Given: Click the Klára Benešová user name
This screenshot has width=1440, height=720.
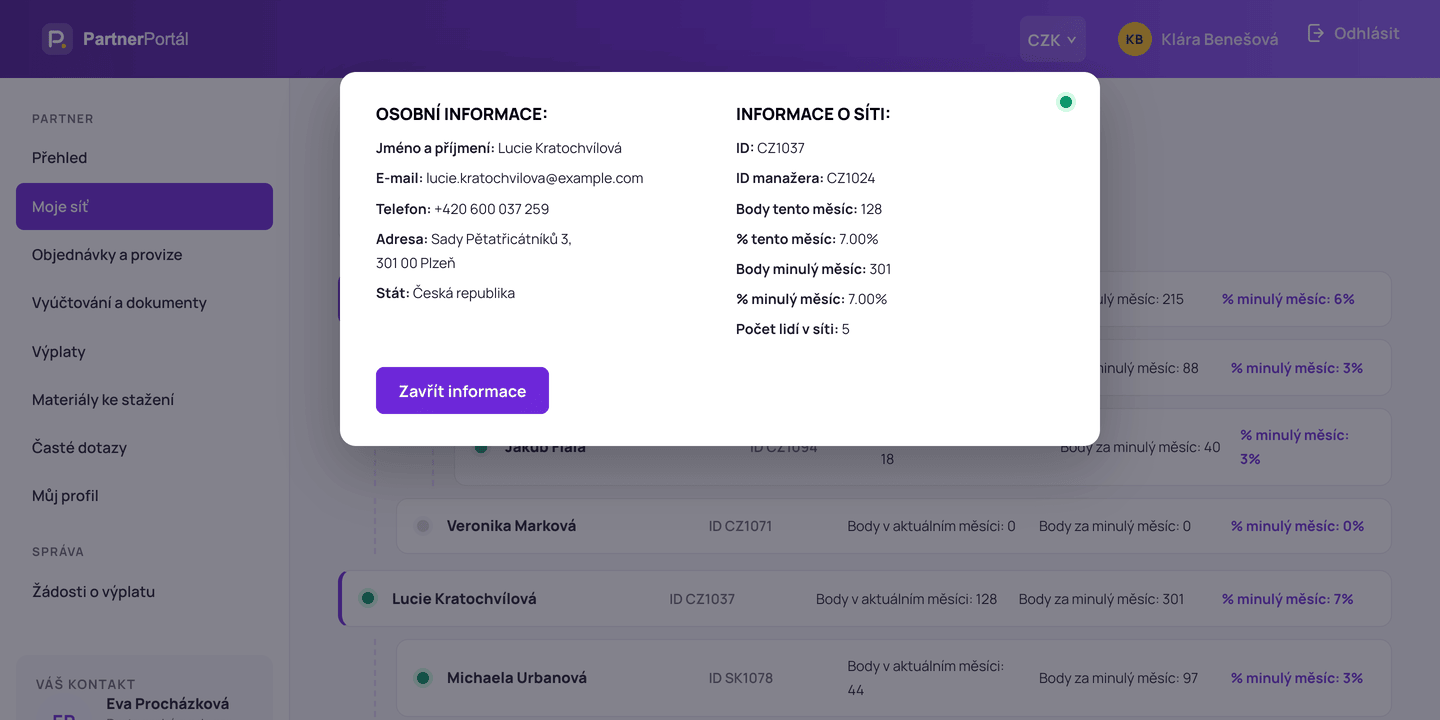Looking at the screenshot, I should tap(1220, 40).
